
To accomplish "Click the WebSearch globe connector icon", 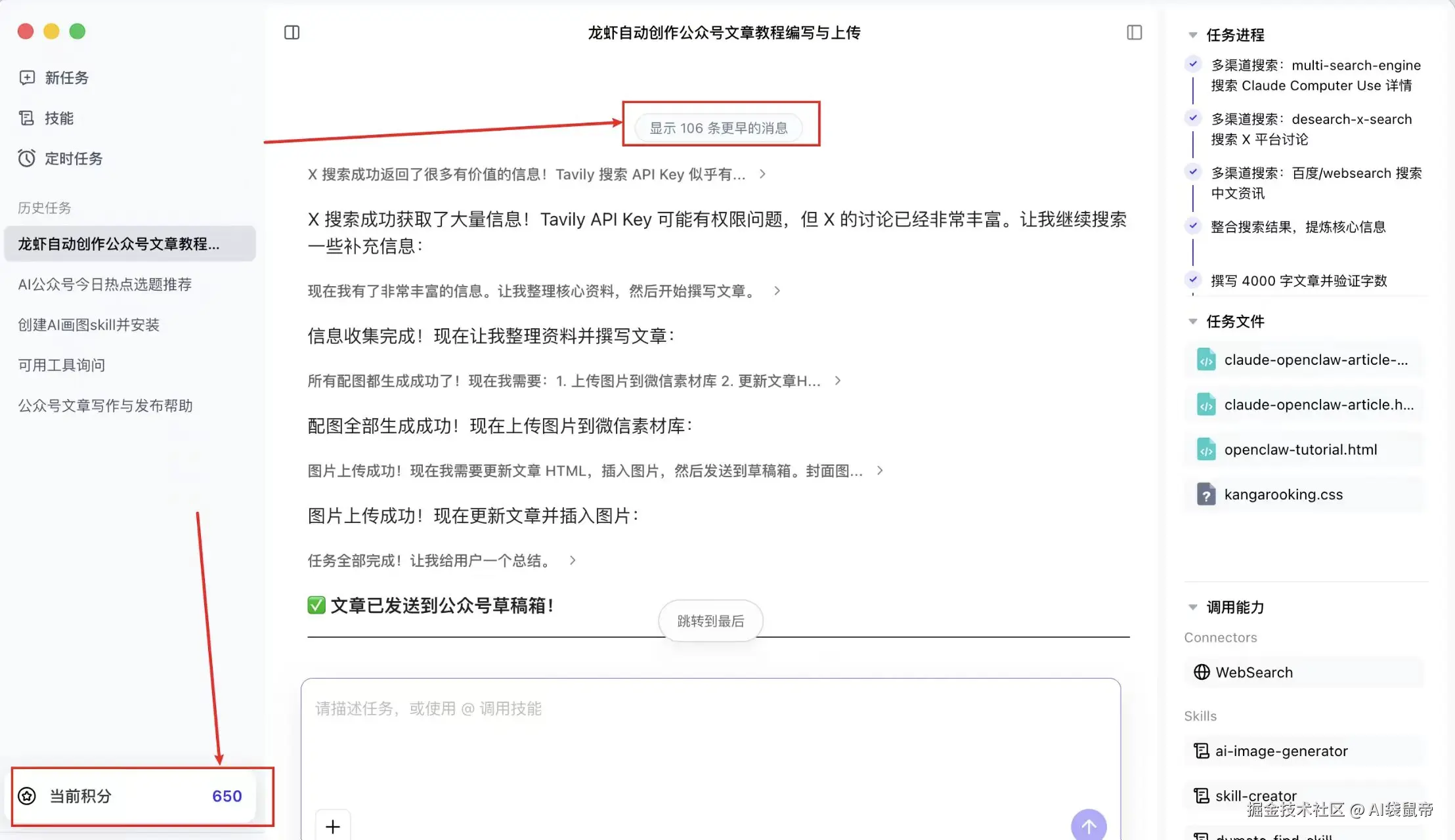I will point(1202,672).
